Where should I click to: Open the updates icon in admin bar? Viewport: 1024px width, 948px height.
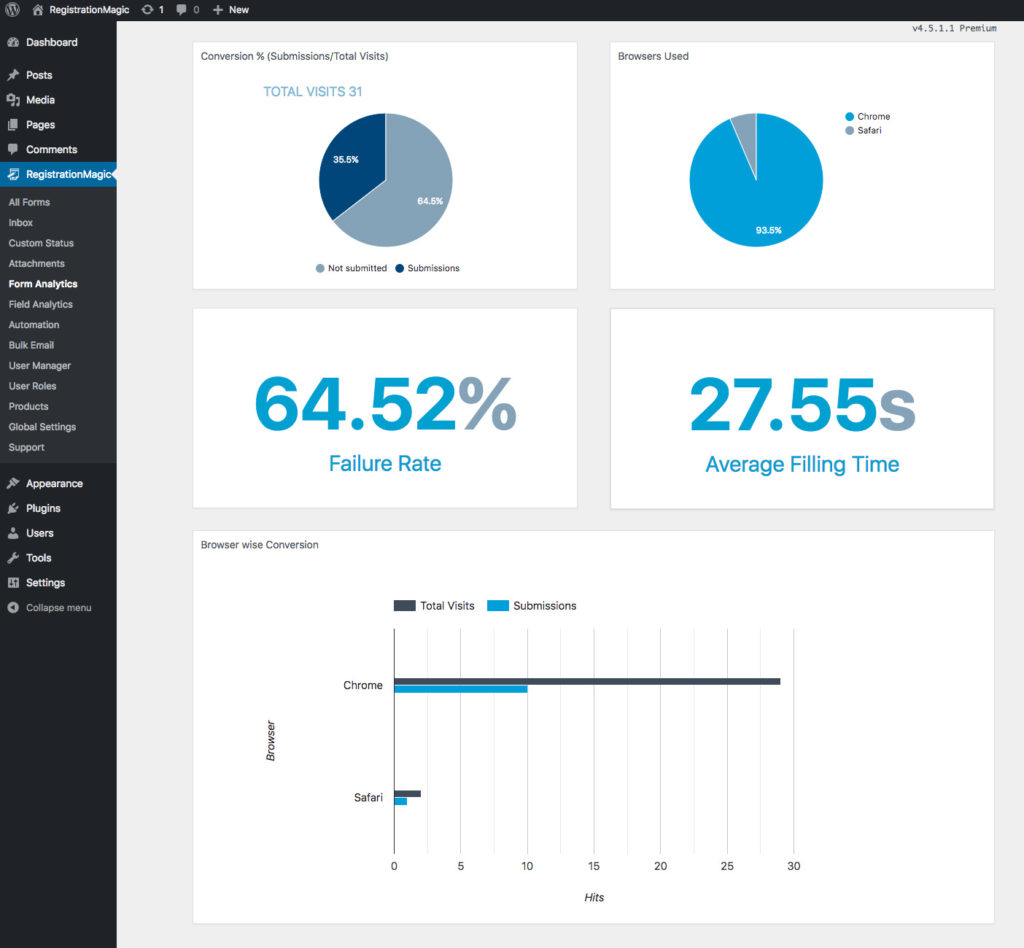(148, 9)
